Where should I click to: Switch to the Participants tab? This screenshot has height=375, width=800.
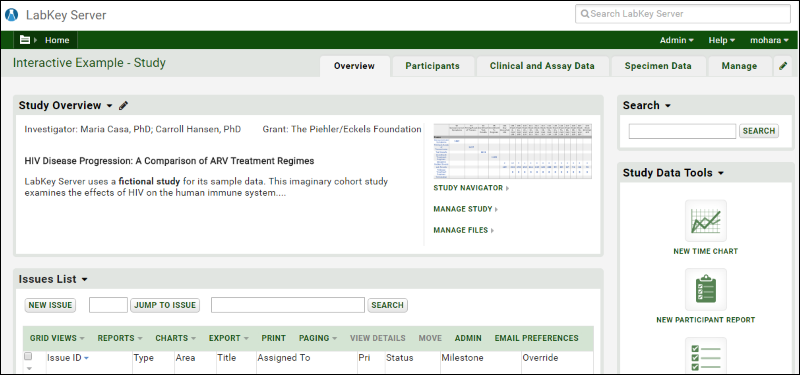click(433, 66)
